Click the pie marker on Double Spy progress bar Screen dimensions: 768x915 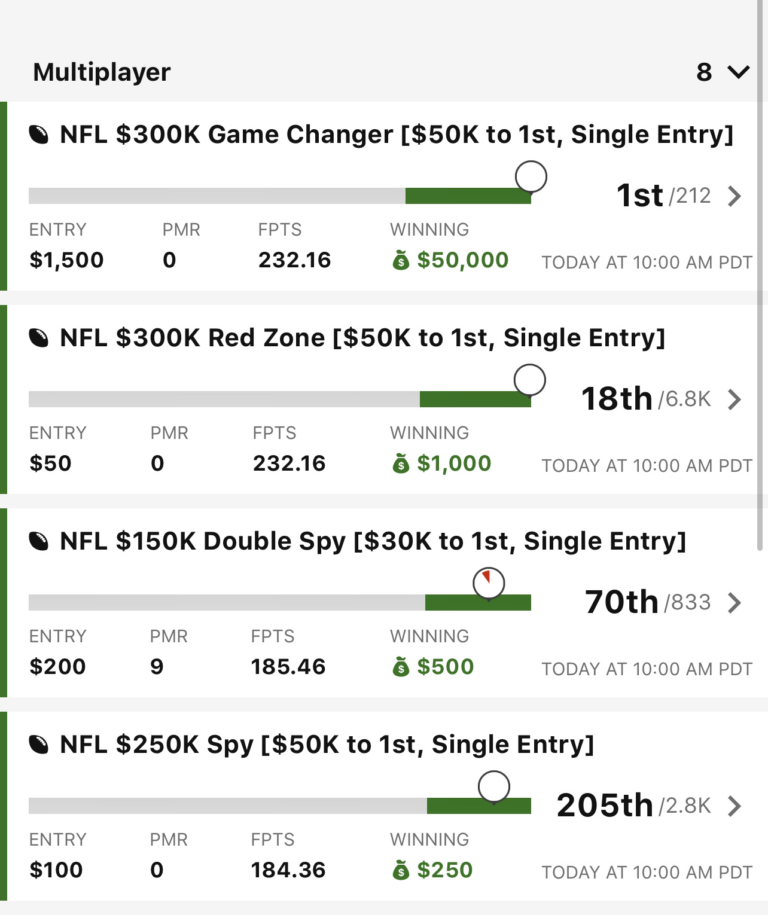(488, 582)
